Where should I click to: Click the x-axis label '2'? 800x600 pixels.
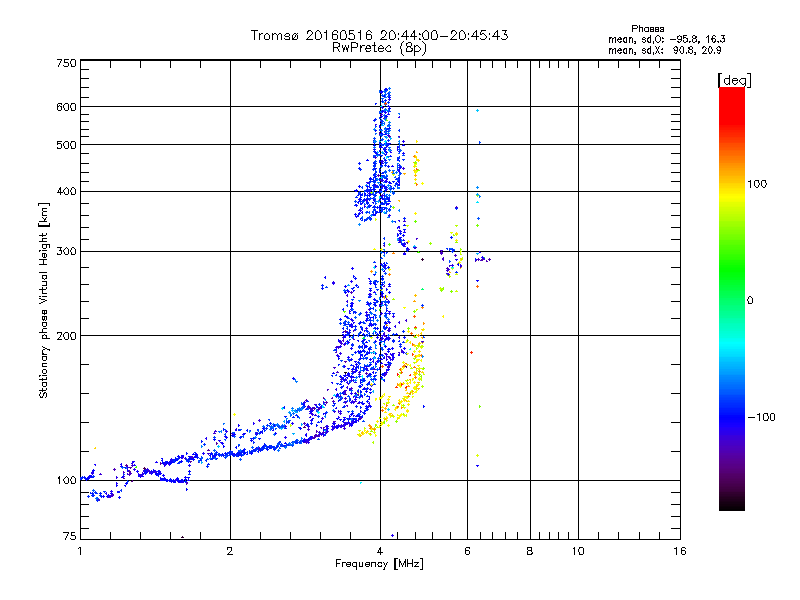click(230, 551)
